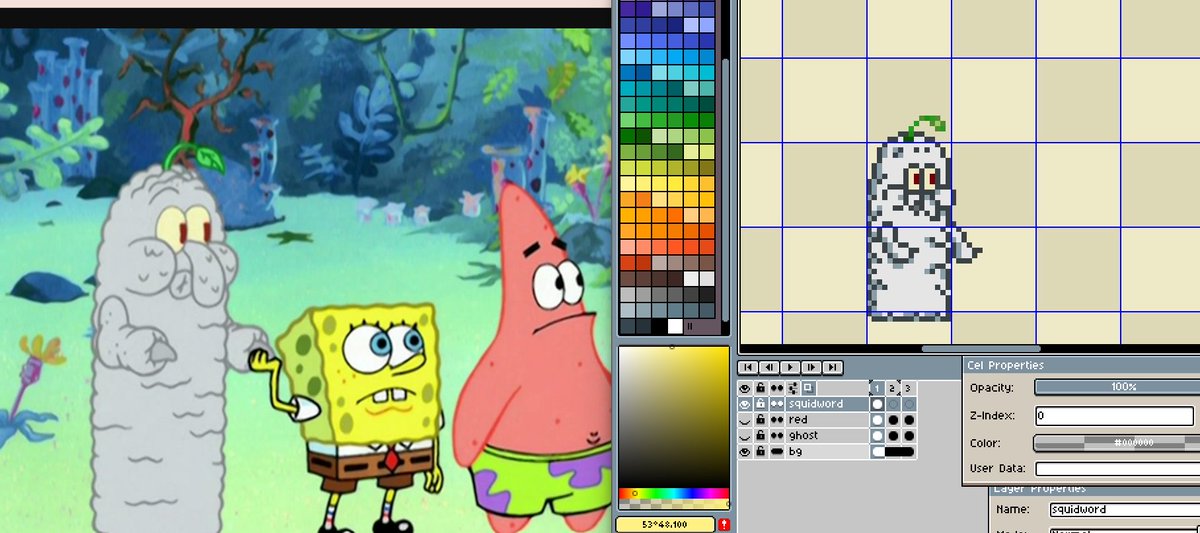Click the Cel Properties title bar
1200x533 pixels.
[x=1081, y=365]
